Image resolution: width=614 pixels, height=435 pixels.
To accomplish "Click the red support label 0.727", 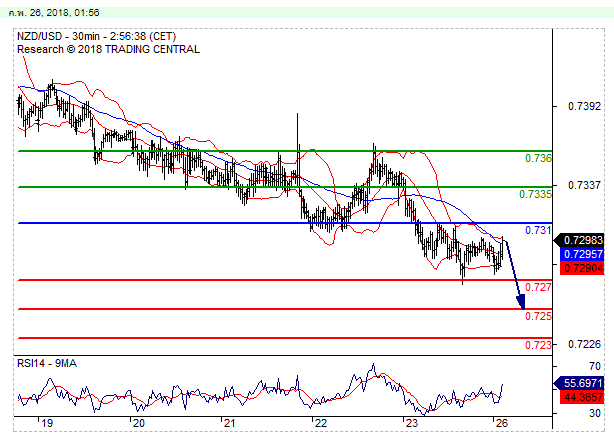I will tap(538, 287).
